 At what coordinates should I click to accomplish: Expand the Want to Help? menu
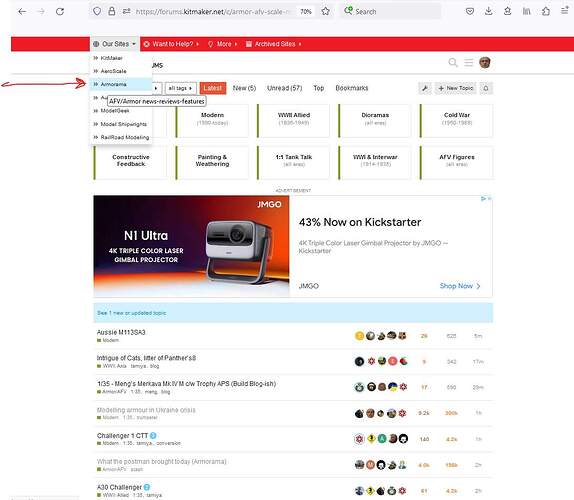pyautogui.click(x=171, y=44)
